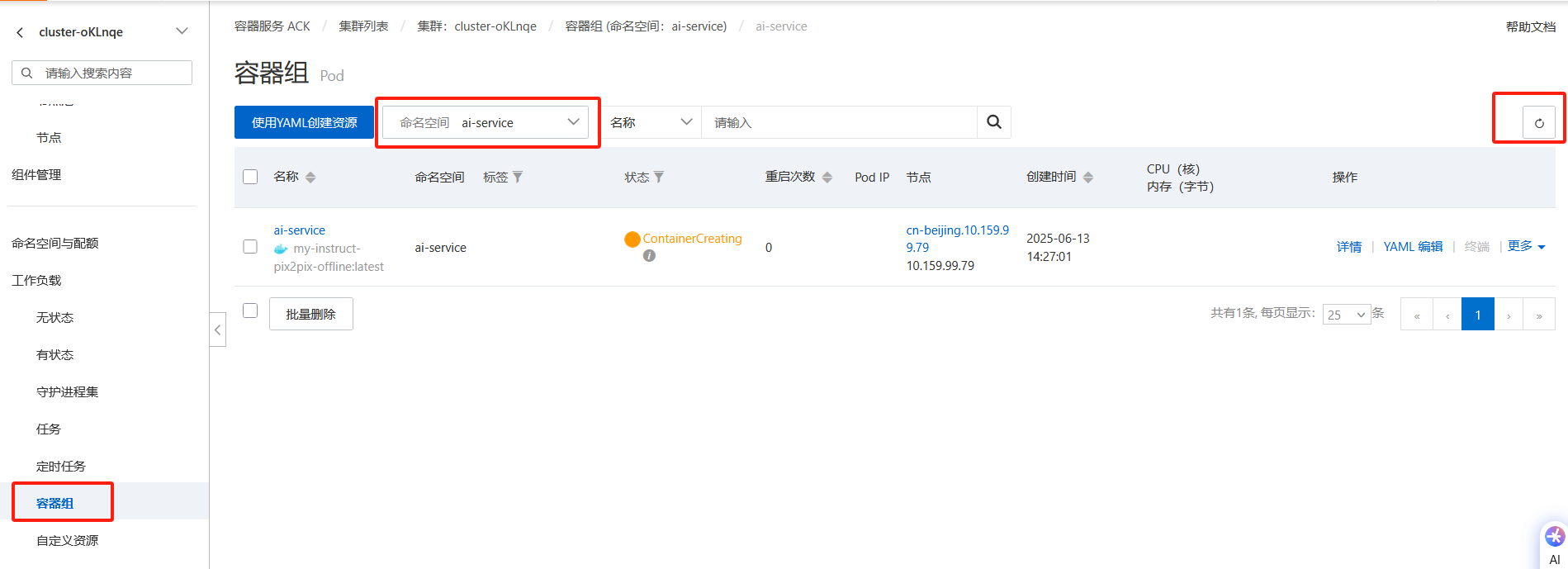Click creation time 2025-06-13 14:27:01
1568x569 pixels.
click(x=1058, y=248)
